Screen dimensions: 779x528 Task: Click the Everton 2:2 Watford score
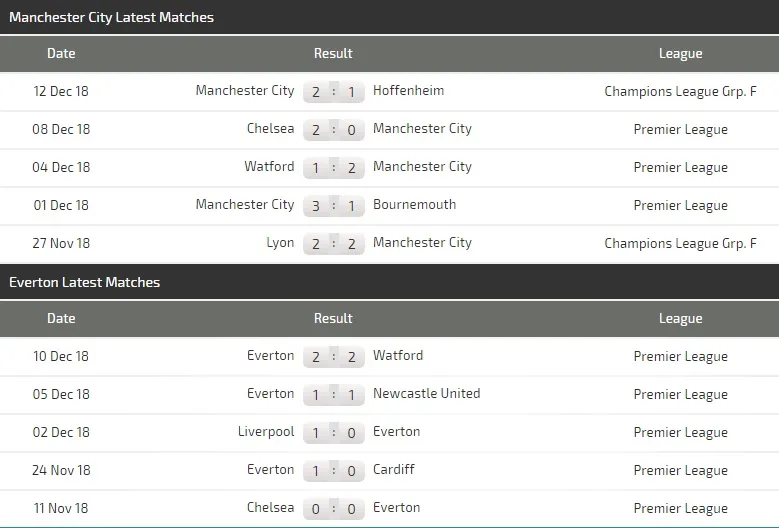[x=333, y=358]
